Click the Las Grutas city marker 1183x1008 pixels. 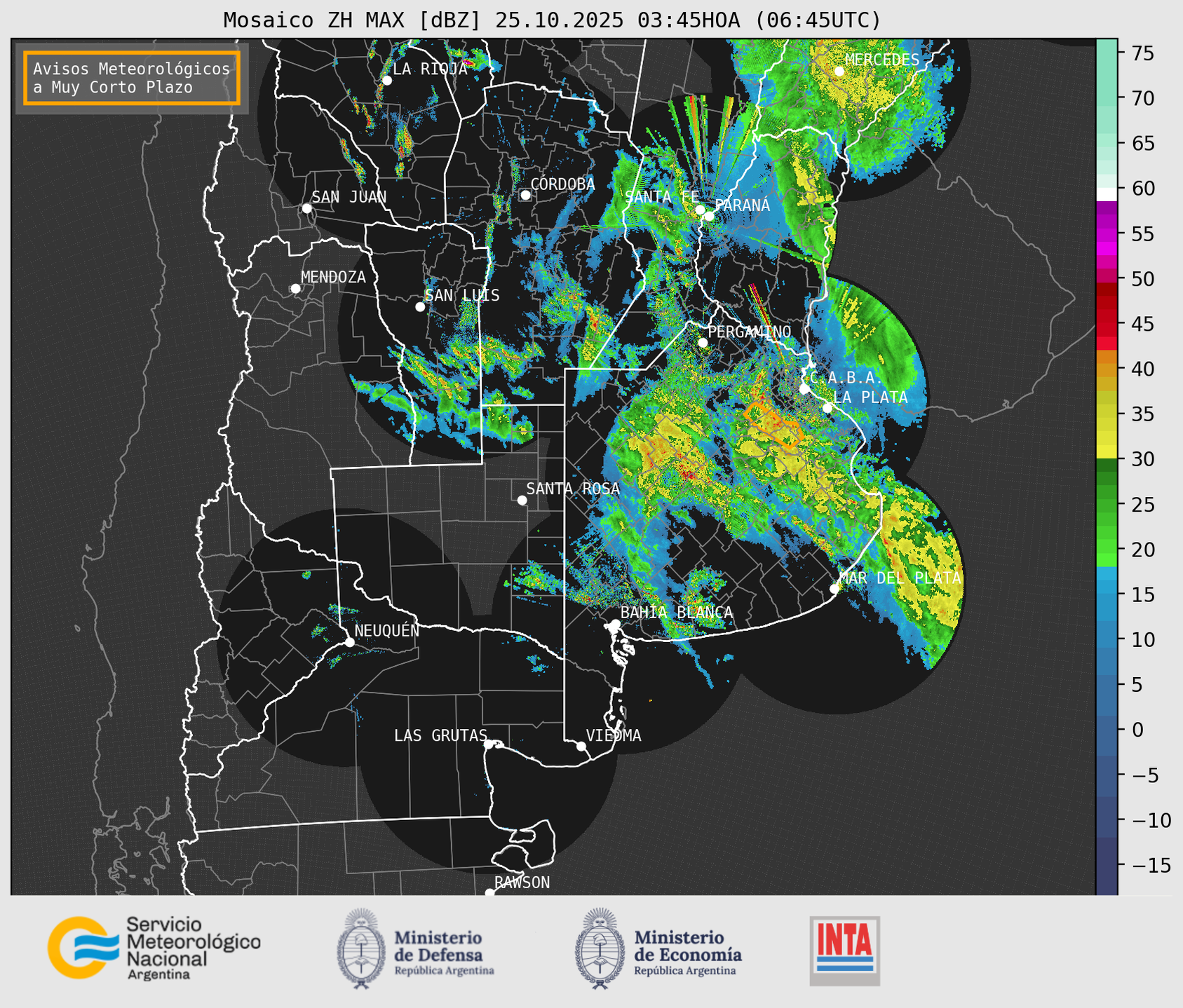(489, 744)
